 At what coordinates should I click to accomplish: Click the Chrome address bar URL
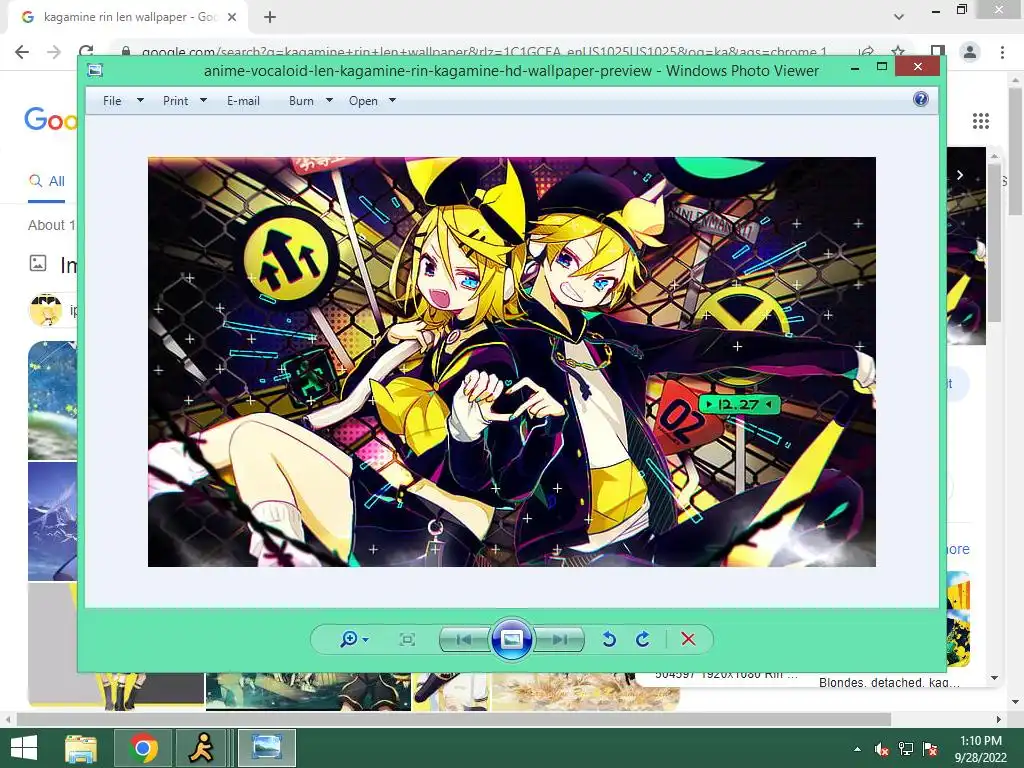tap(483, 52)
